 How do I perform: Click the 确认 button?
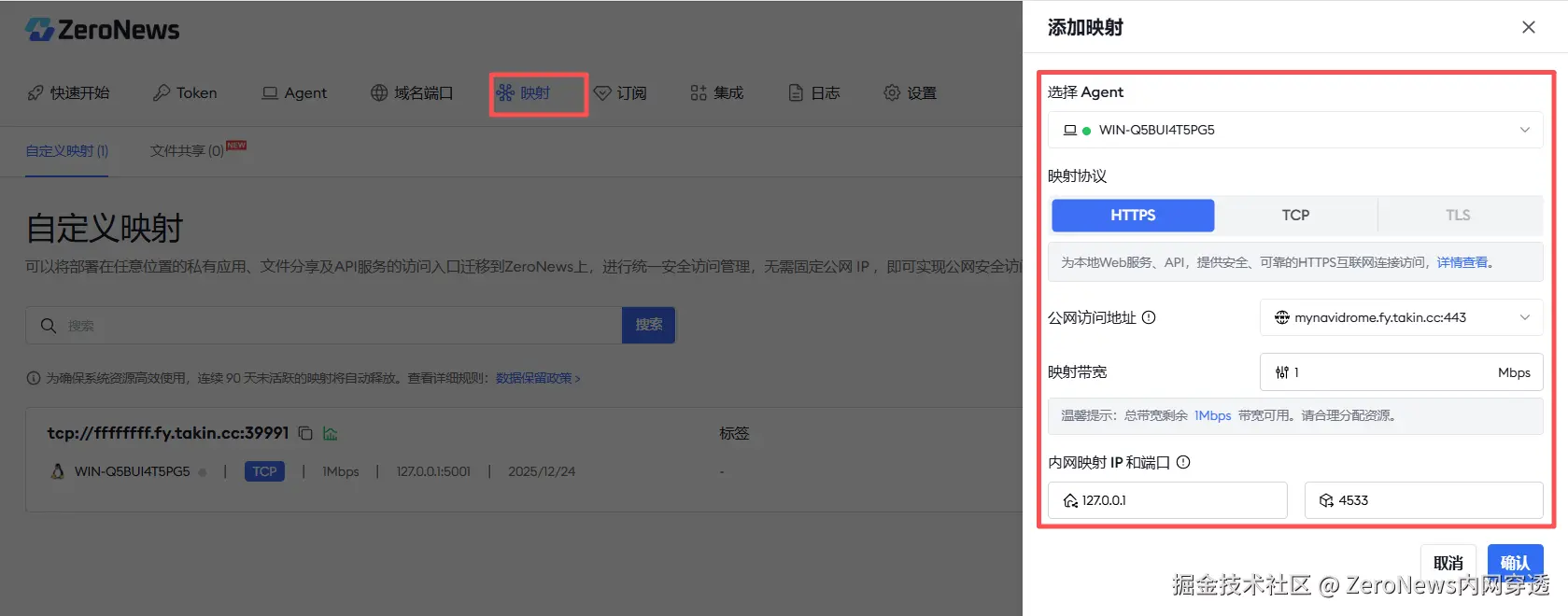[x=1515, y=563]
